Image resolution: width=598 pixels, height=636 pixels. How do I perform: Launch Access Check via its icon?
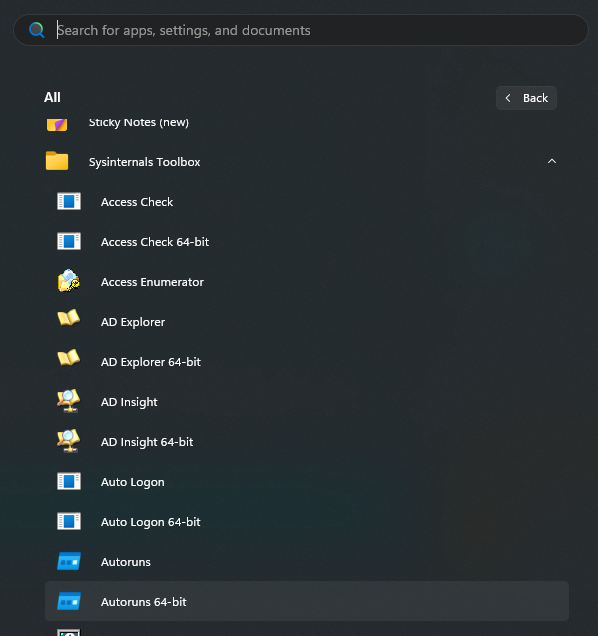(x=69, y=201)
